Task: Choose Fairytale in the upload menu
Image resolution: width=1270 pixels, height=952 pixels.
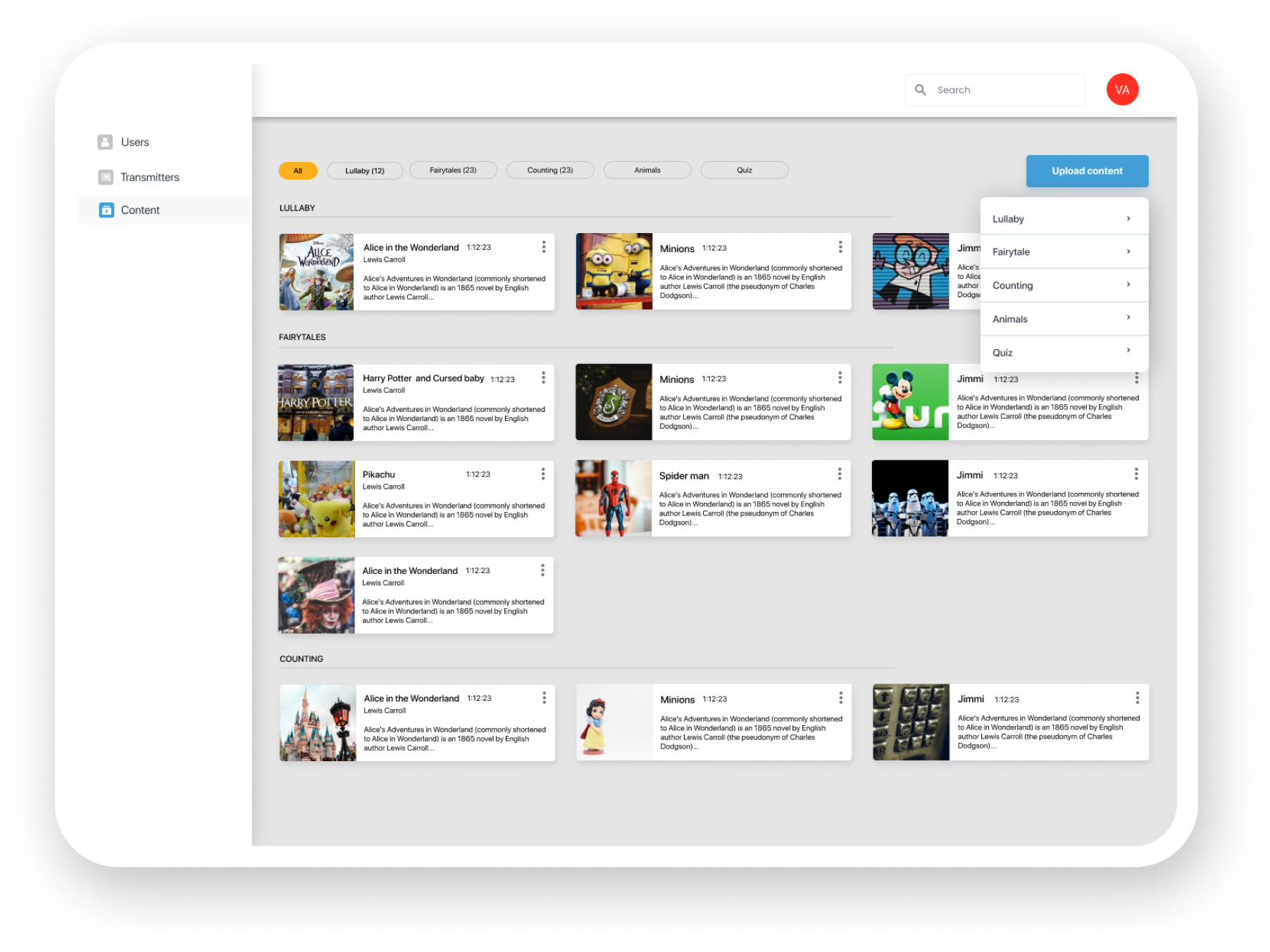Action: (x=1064, y=251)
